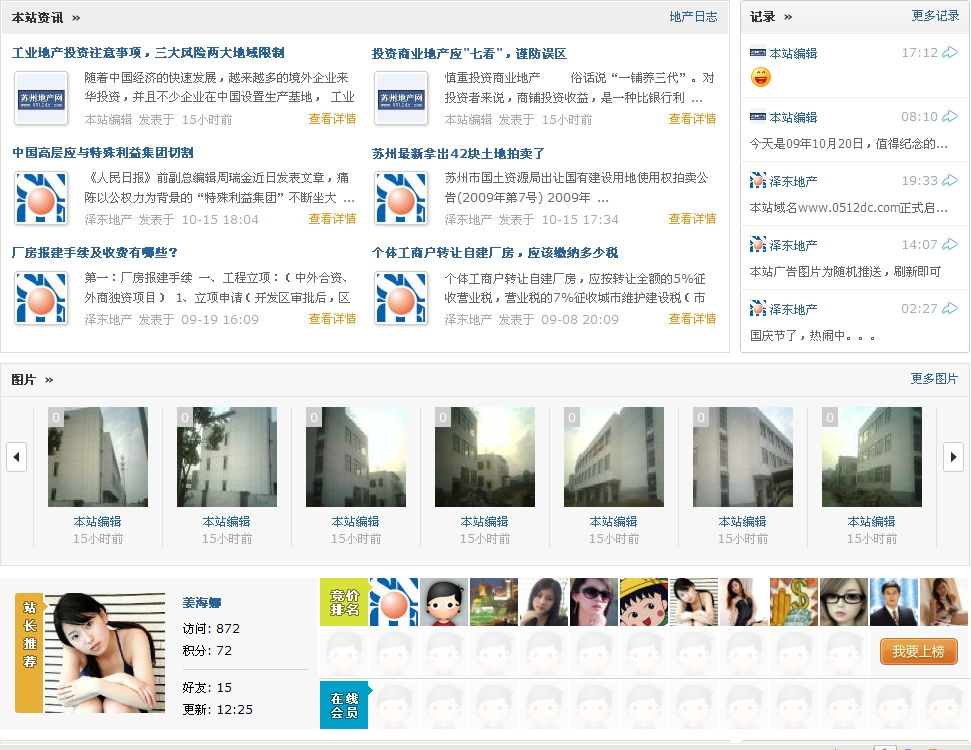Open the fifth building photo with red banner

click(x=614, y=457)
